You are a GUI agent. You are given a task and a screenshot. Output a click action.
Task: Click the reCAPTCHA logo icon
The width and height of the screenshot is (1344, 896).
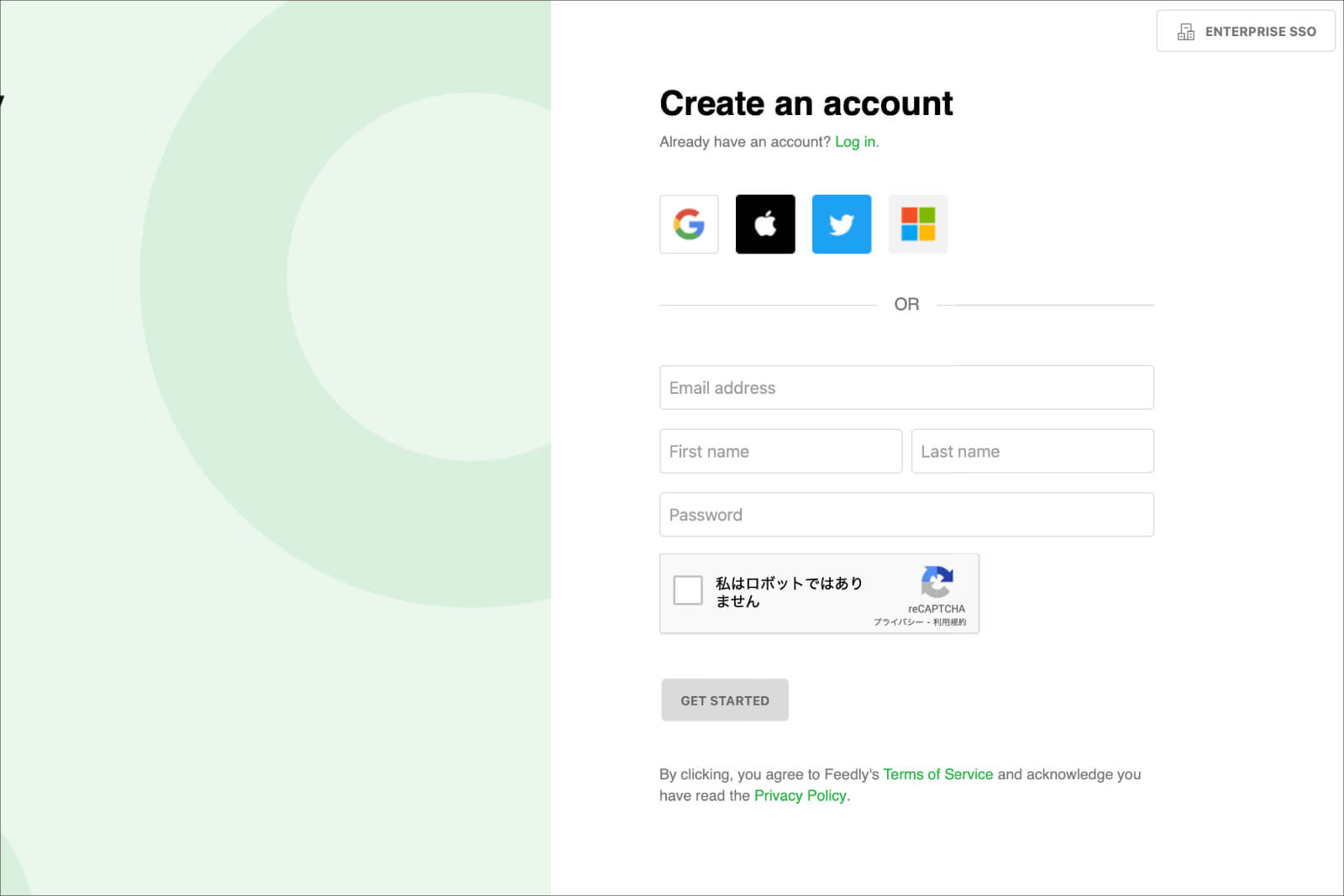tap(937, 581)
